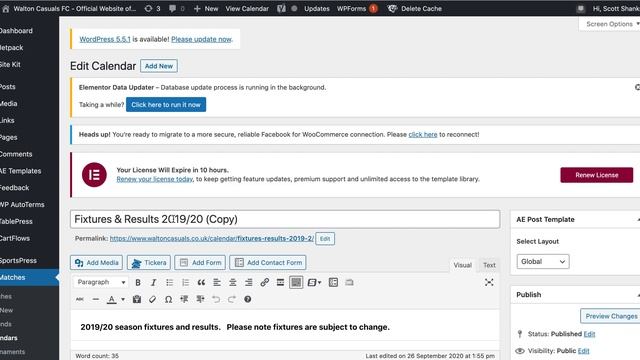
Task: Undo the last edit
Action: coord(216,299)
